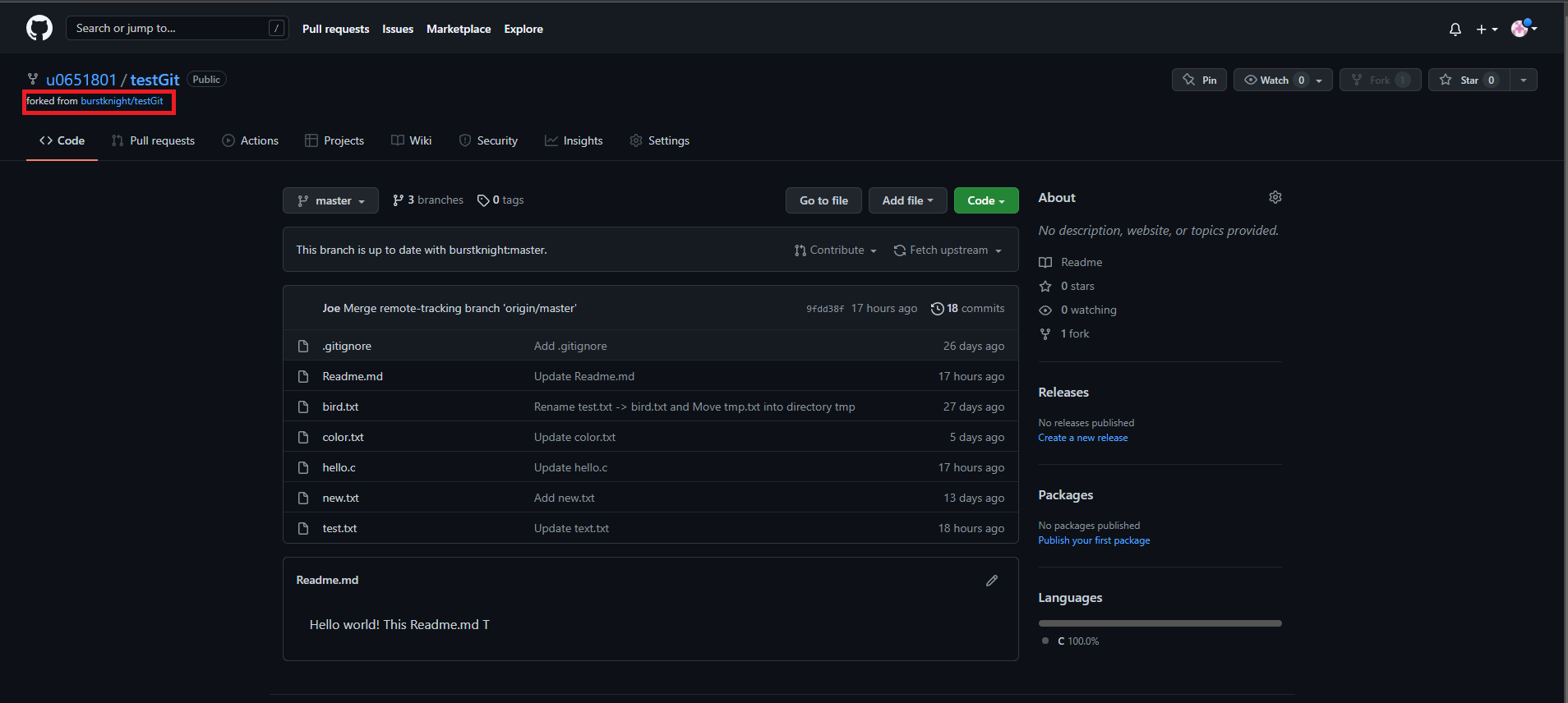
Task: Open the notifications bell
Action: 1455,29
